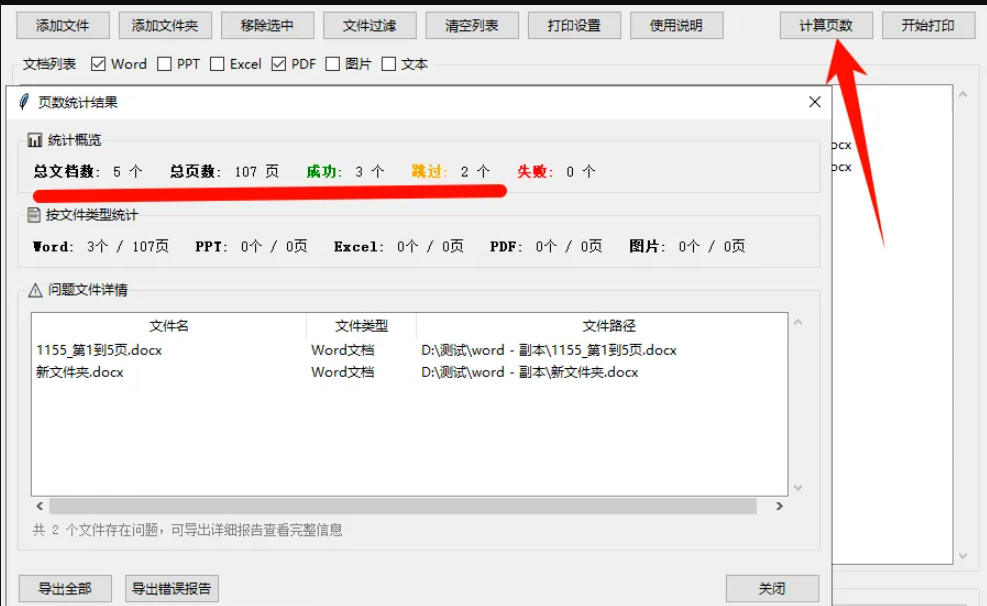Click the PPT 0个 / 0页 statistic
Image resolution: width=987 pixels, height=606 pixels.
tap(251, 247)
